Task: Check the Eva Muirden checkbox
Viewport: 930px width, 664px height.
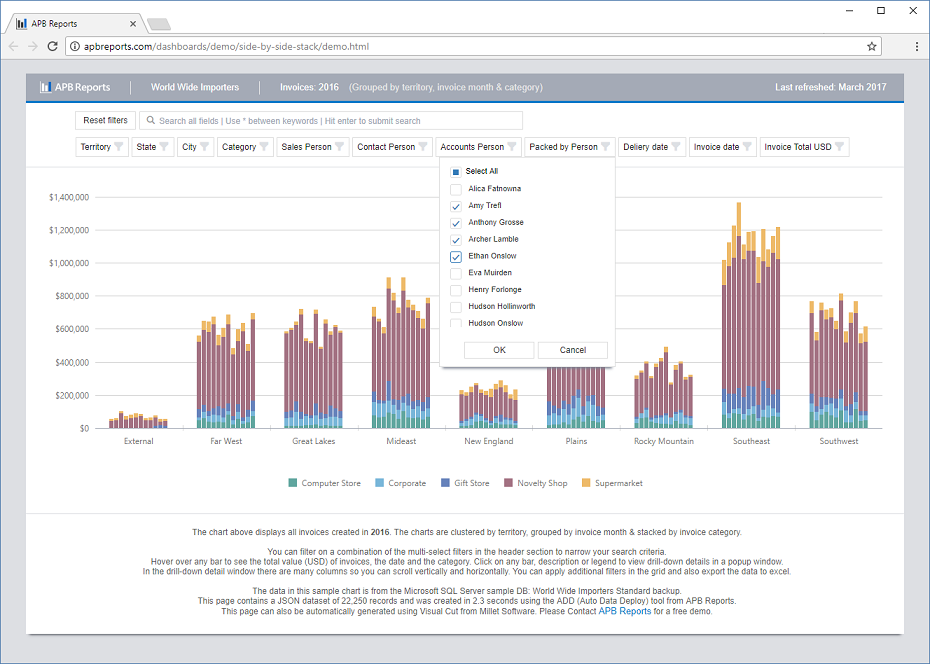Action: click(x=456, y=273)
